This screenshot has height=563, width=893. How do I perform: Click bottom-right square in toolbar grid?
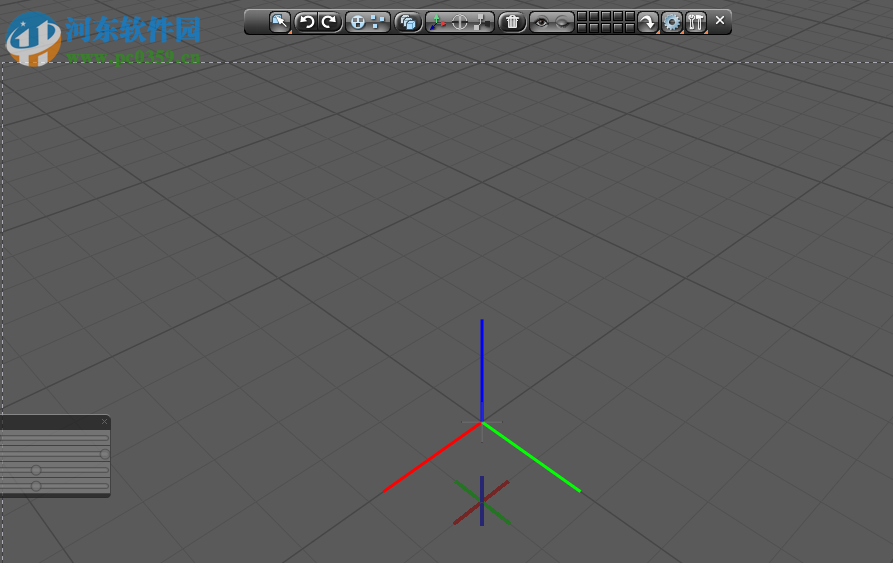click(x=630, y=27)
